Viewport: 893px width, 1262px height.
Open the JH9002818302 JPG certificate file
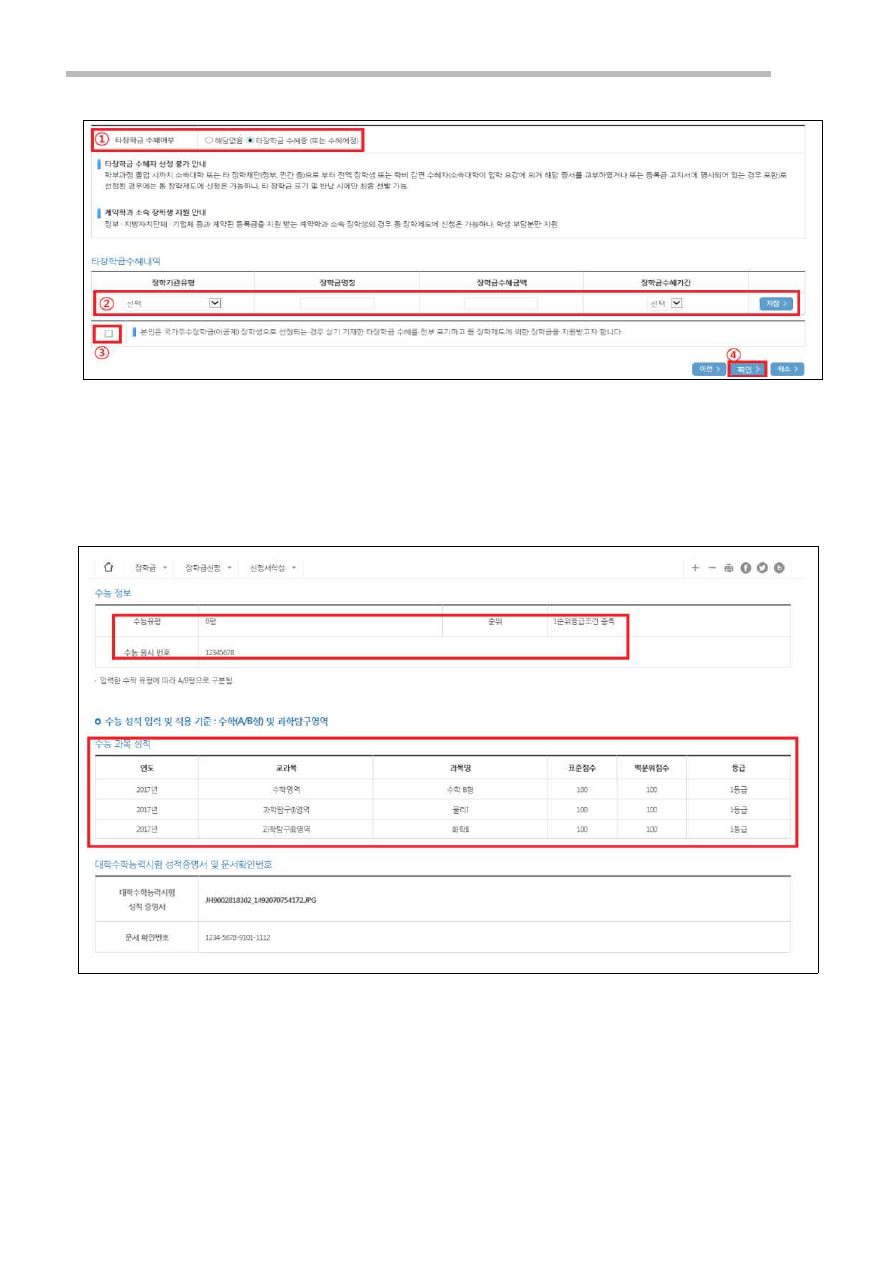pos(258,899)
